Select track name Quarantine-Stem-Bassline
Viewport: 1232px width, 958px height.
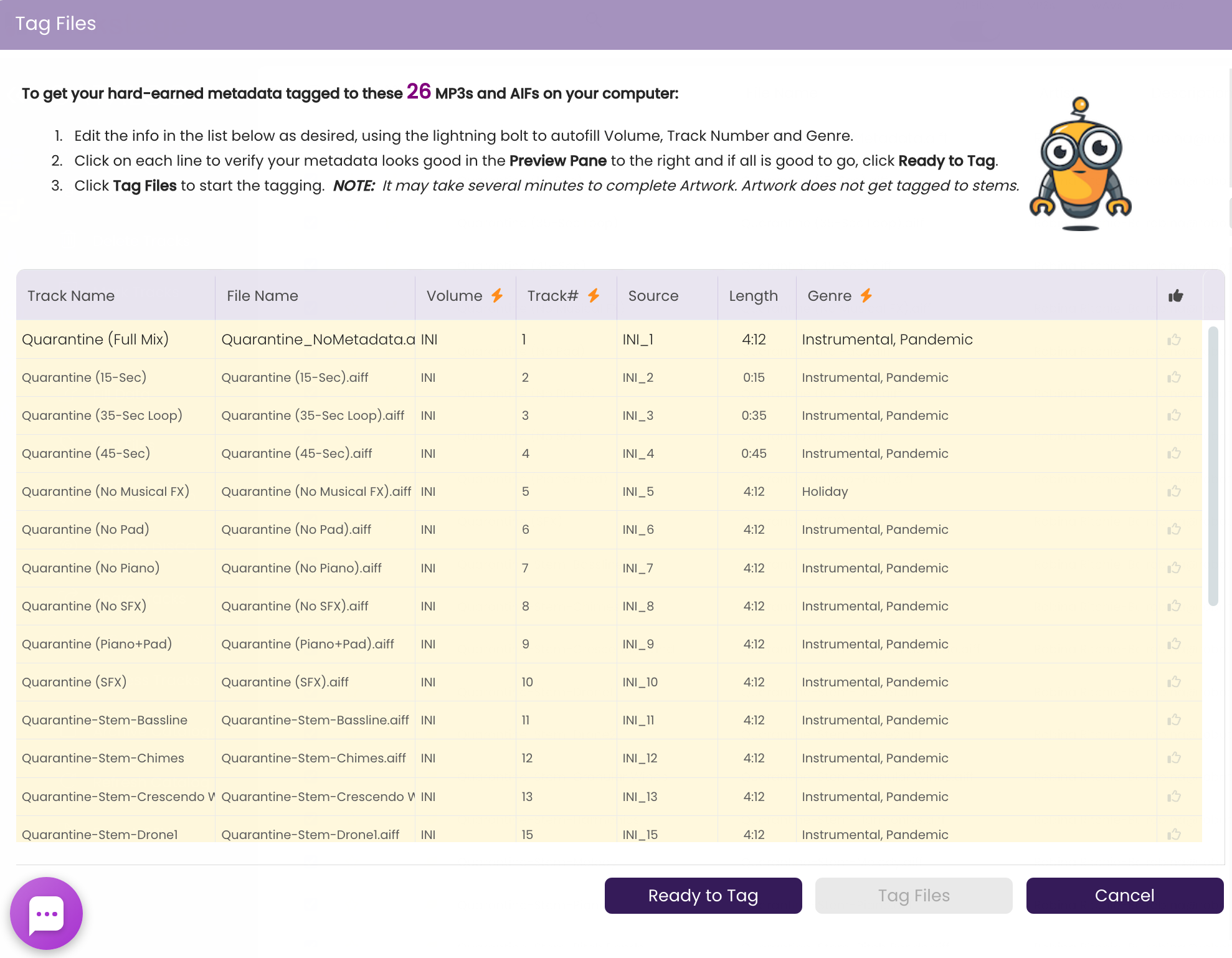[105, 720]
